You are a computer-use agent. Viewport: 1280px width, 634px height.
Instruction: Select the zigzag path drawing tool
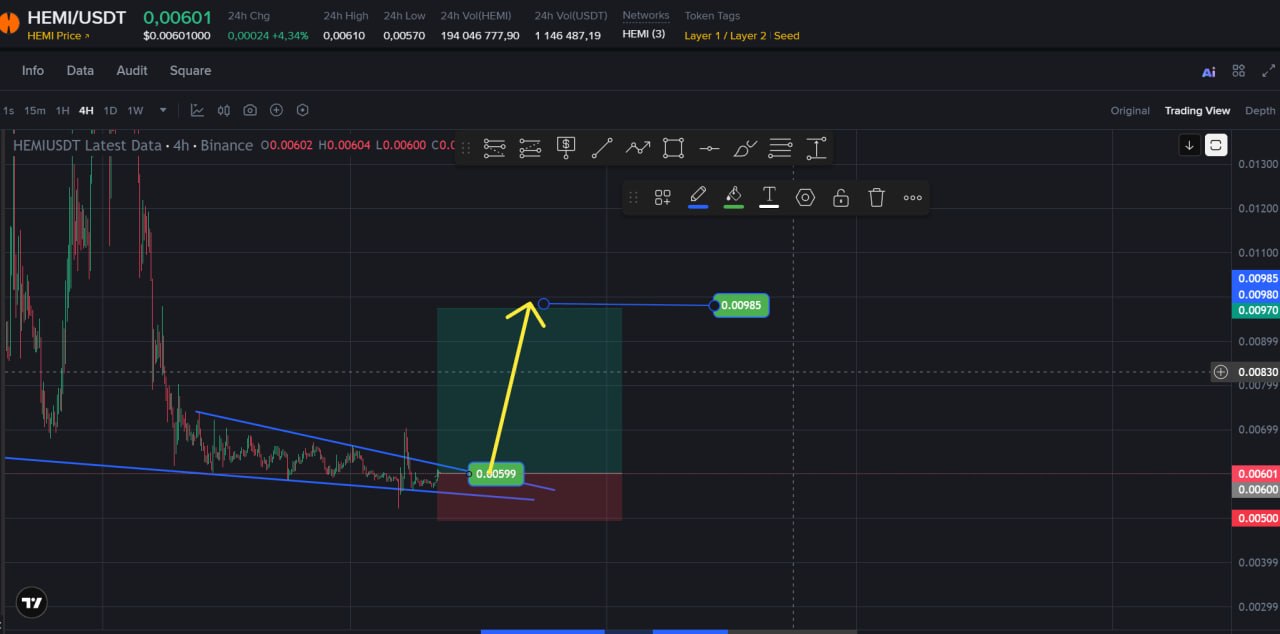(x=638, y=148)
